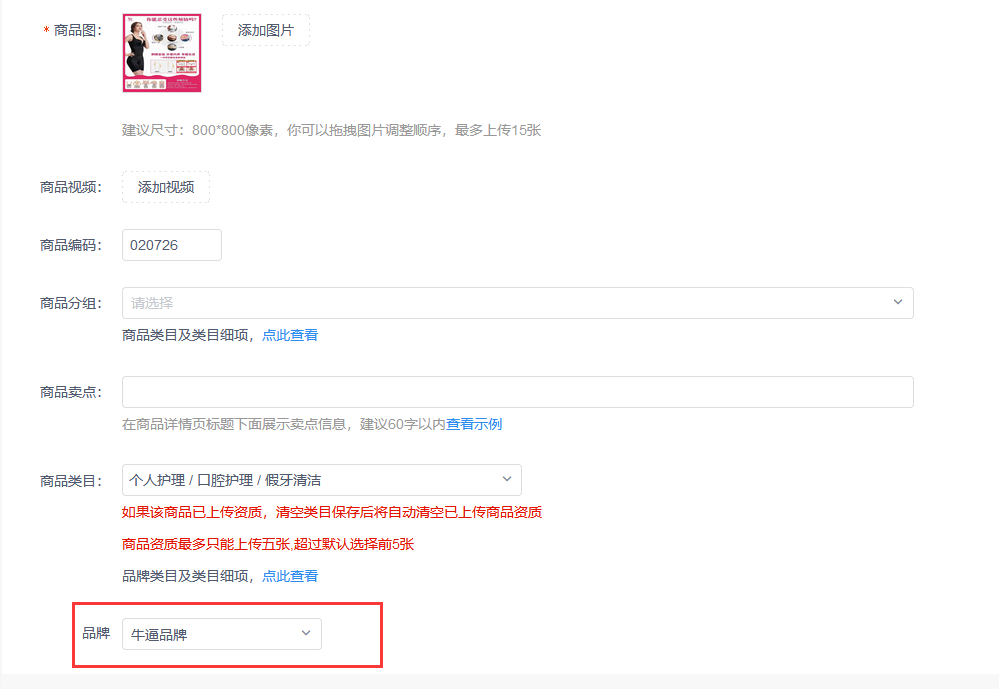The image size is (999, 689).
Task: Click the 商品编码 field label
Action: (x=70, y=245)
